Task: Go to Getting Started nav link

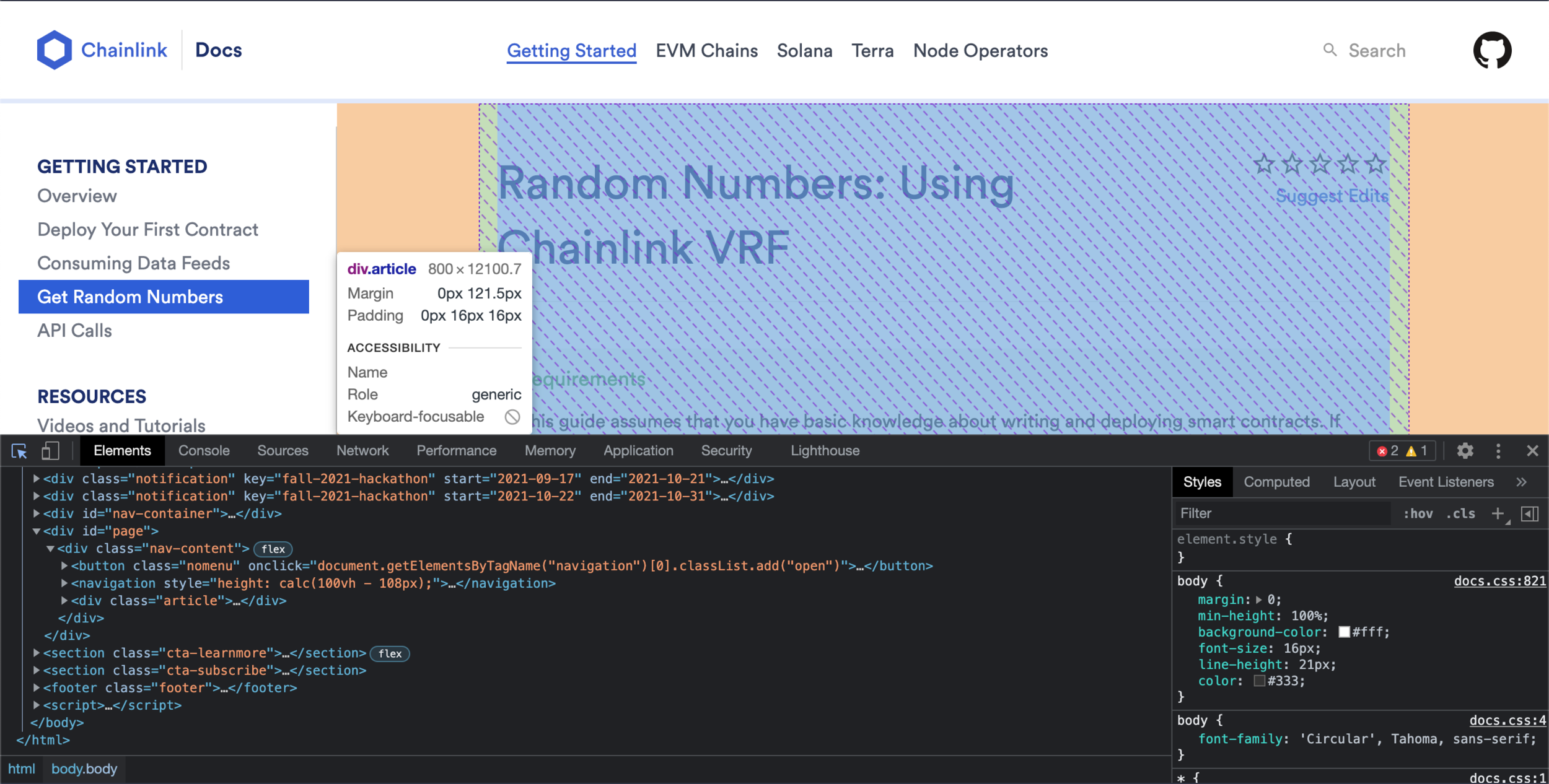Action: tap(571, 51)
